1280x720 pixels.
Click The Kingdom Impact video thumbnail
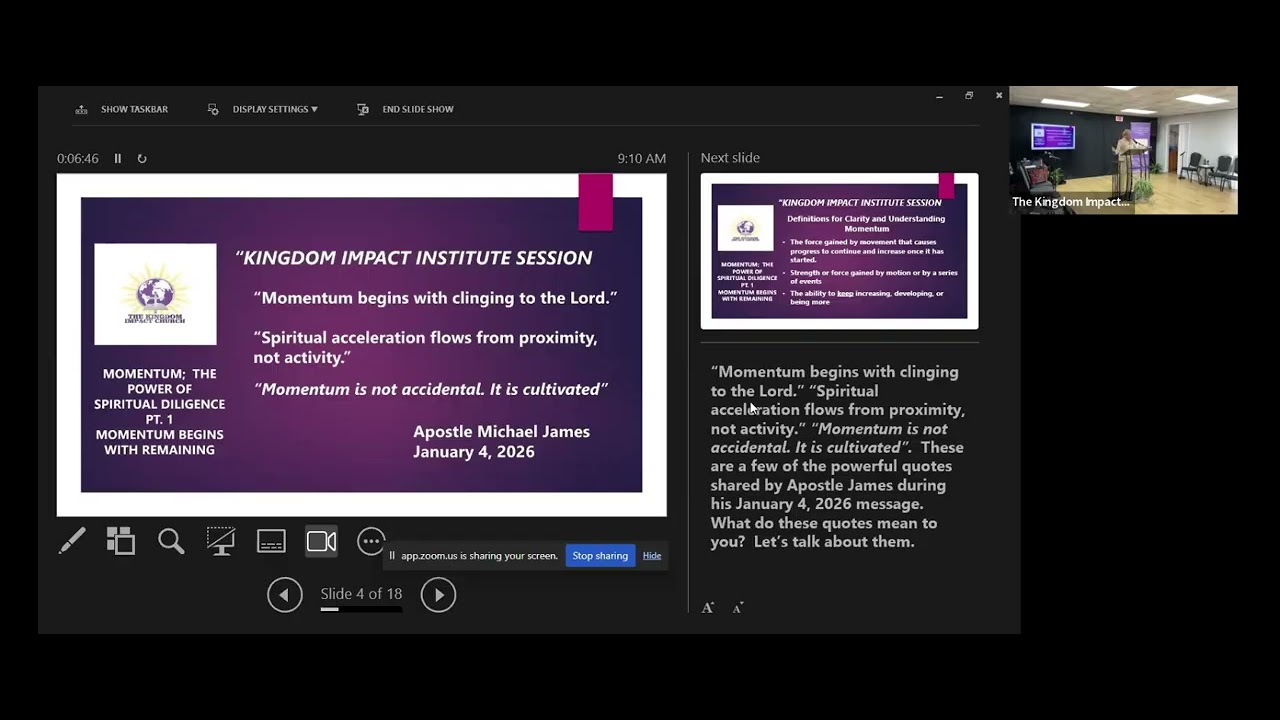[x=1123, y=150]
